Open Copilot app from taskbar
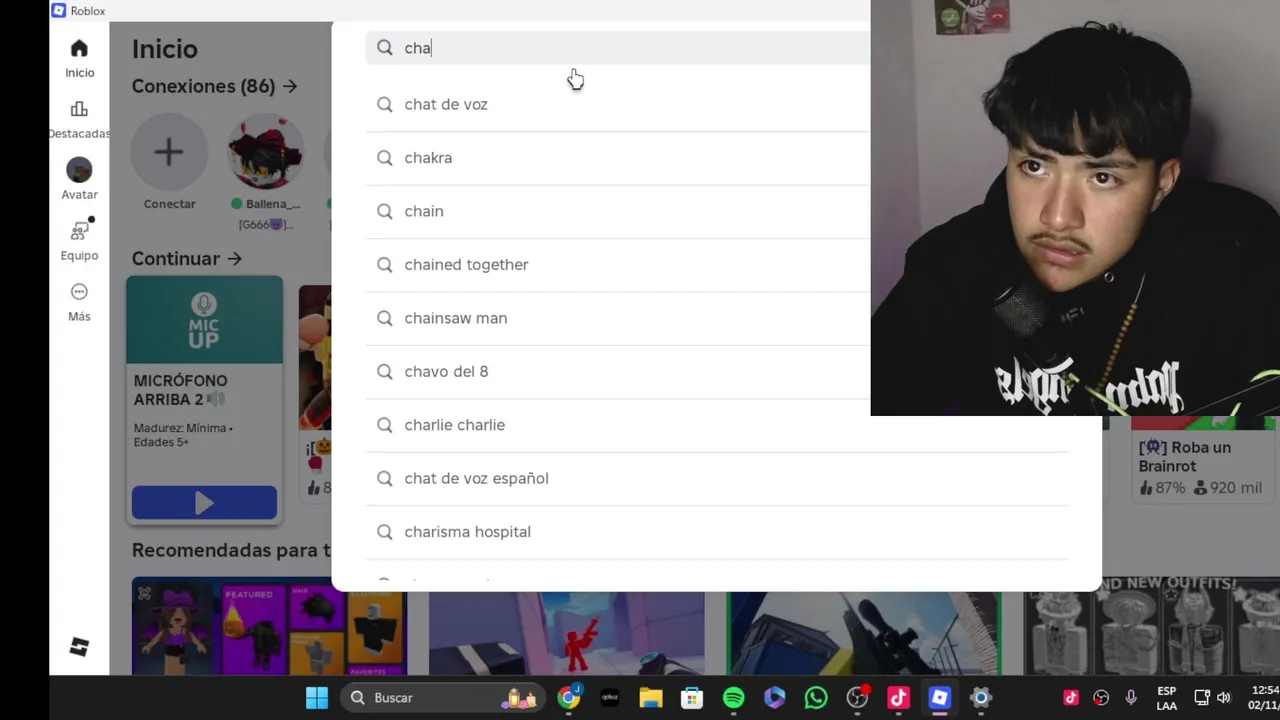This screenshot has height=720, width=1280. (x=774, y=698)
